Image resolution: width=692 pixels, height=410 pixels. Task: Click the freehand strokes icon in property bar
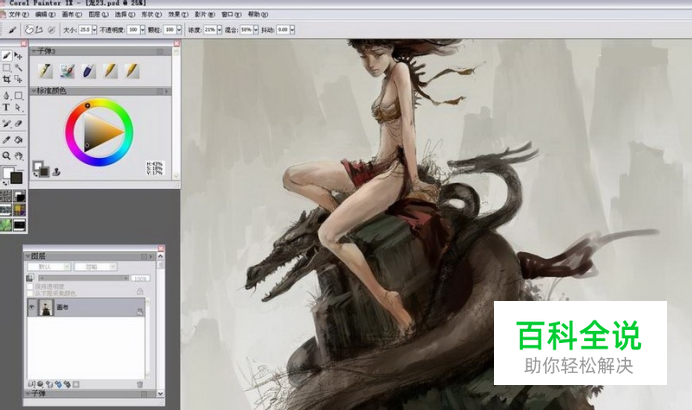click(x=29, y=30)
